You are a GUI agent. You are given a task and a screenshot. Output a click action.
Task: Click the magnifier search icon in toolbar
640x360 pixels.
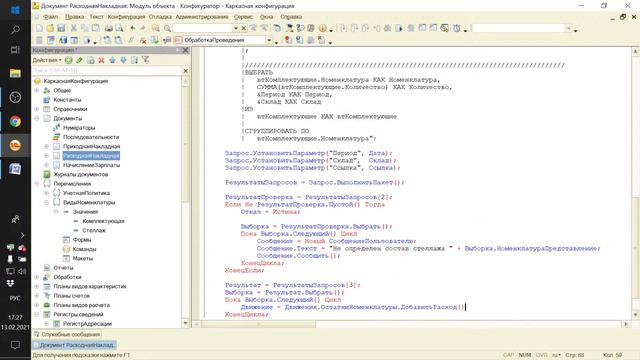pyautogui.click(x=167, y=28)
